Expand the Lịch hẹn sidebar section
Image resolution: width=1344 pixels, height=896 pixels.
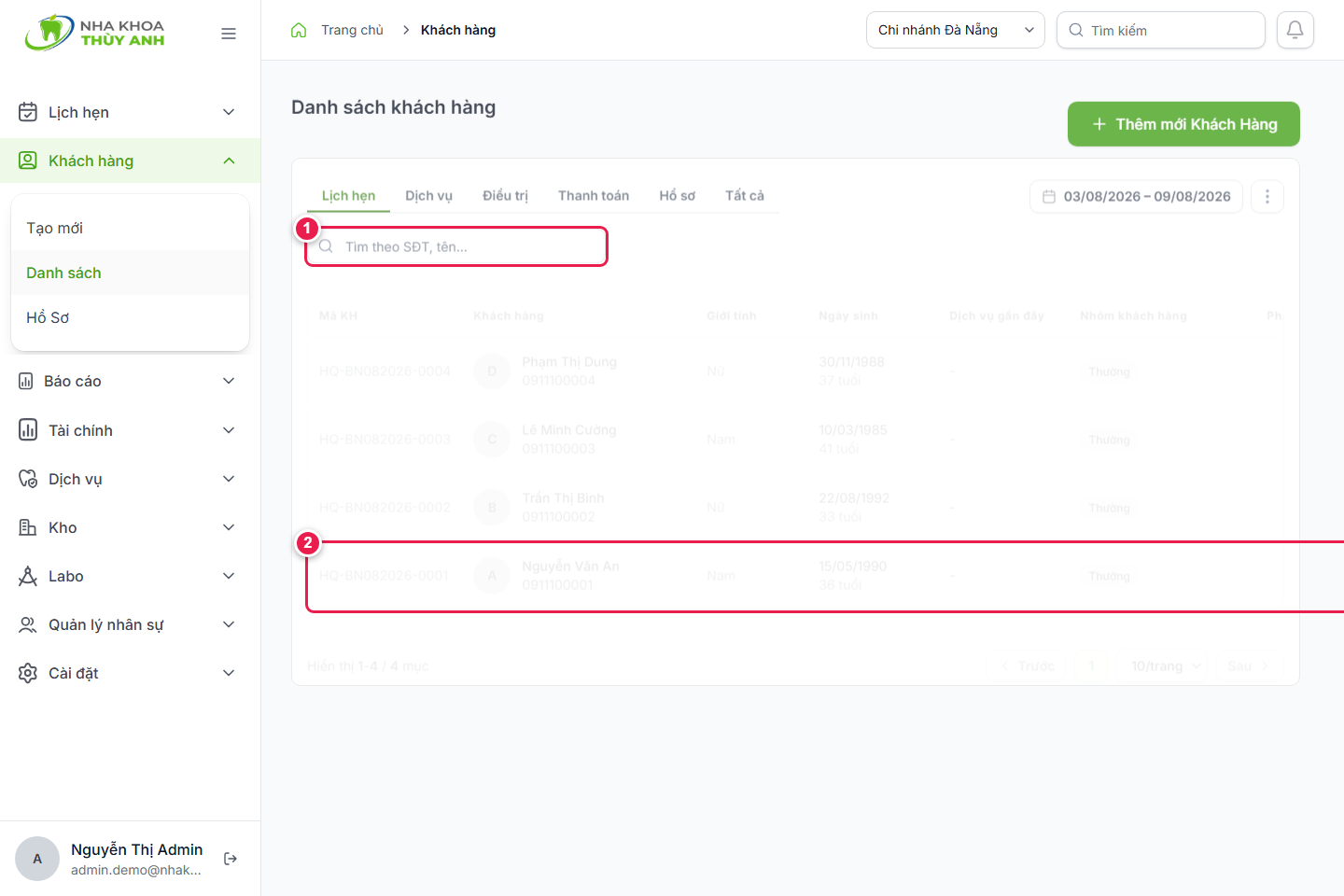pos(229,112)
